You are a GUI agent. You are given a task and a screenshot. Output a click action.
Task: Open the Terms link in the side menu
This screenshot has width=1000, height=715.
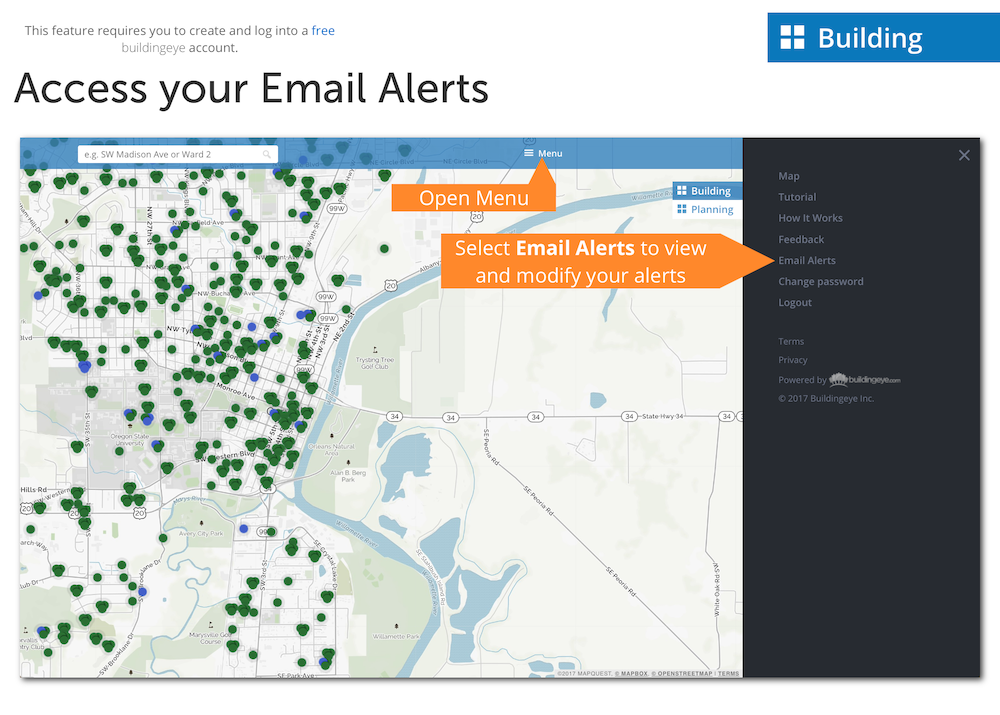[791, 341]
